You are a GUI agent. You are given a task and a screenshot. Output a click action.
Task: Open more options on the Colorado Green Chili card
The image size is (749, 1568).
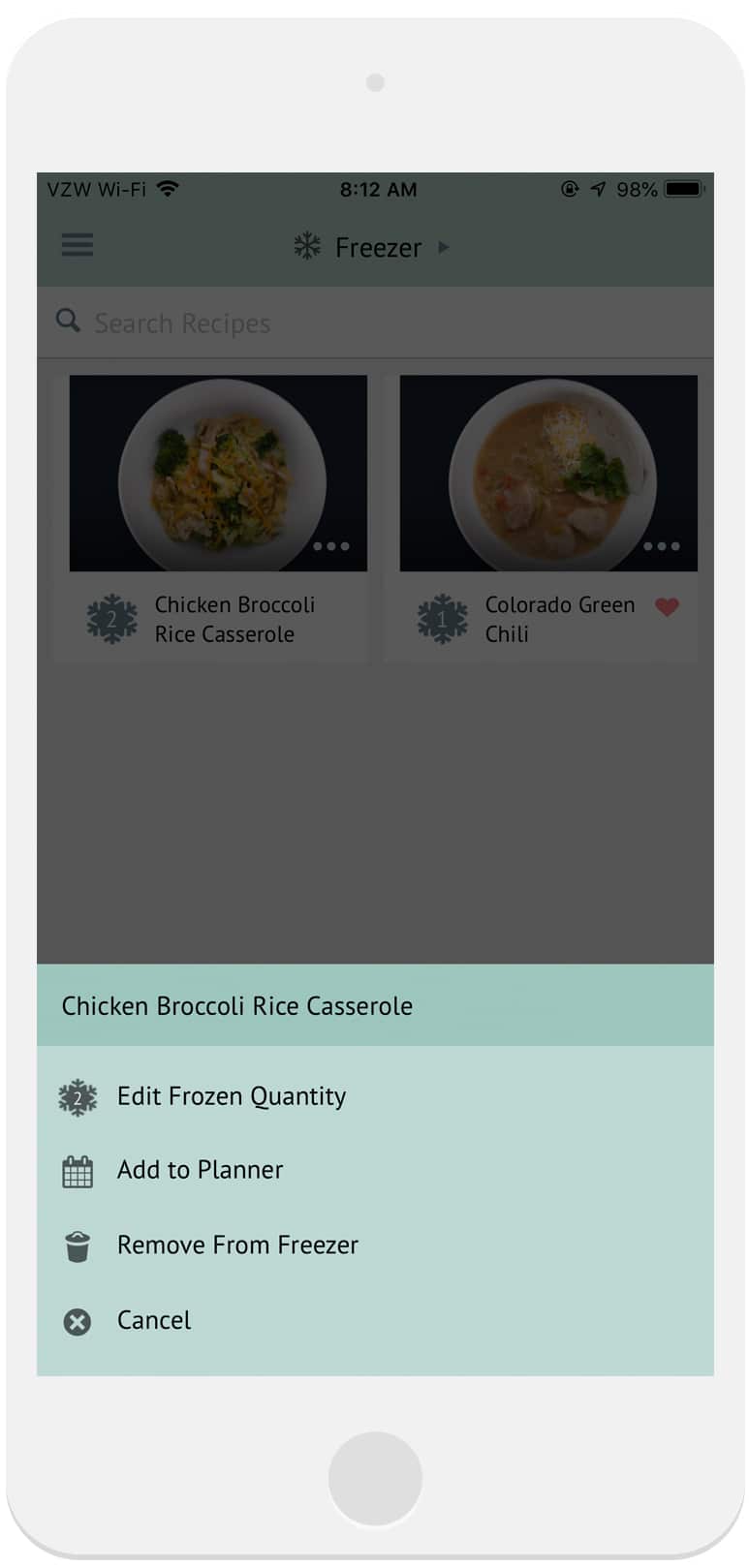pyautogui.click(x=662, y=546)
